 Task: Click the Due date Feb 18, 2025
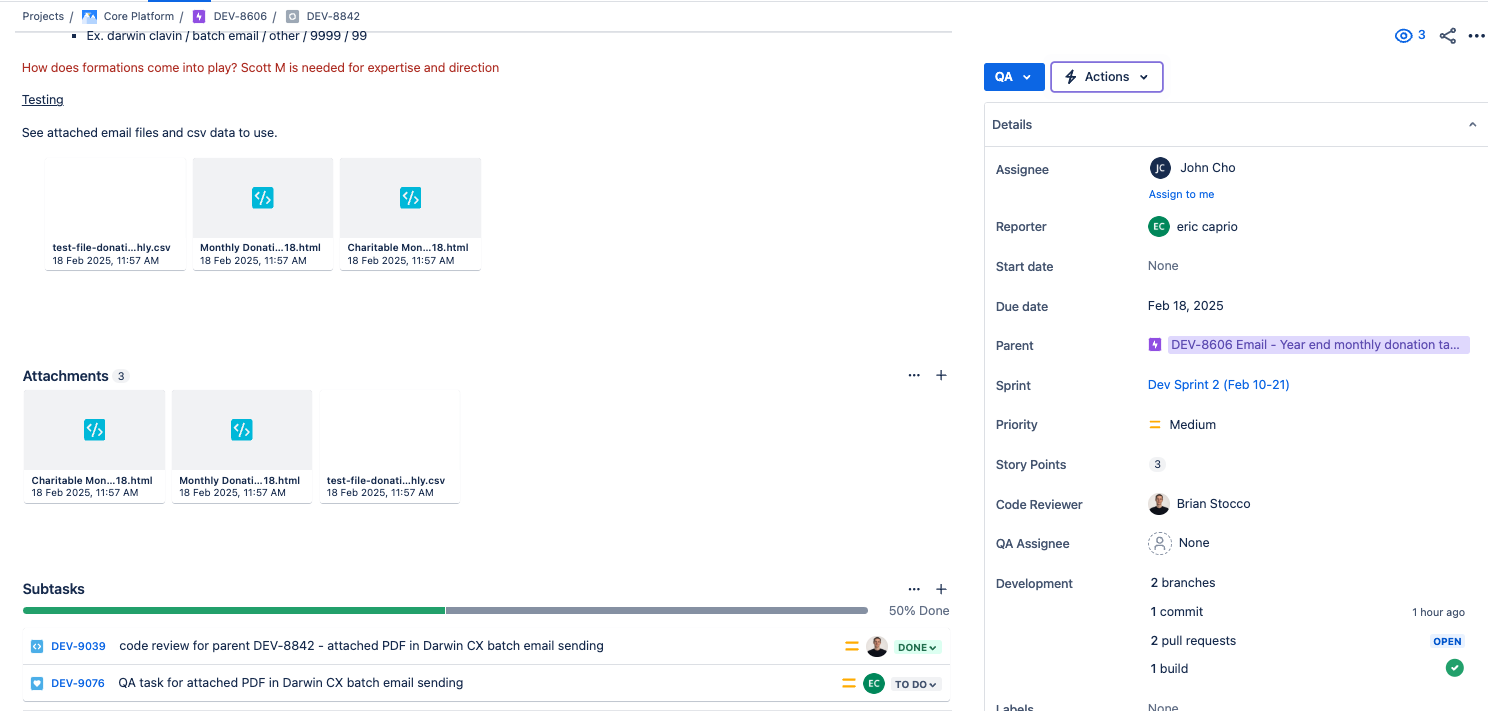tap(1186, 306)
